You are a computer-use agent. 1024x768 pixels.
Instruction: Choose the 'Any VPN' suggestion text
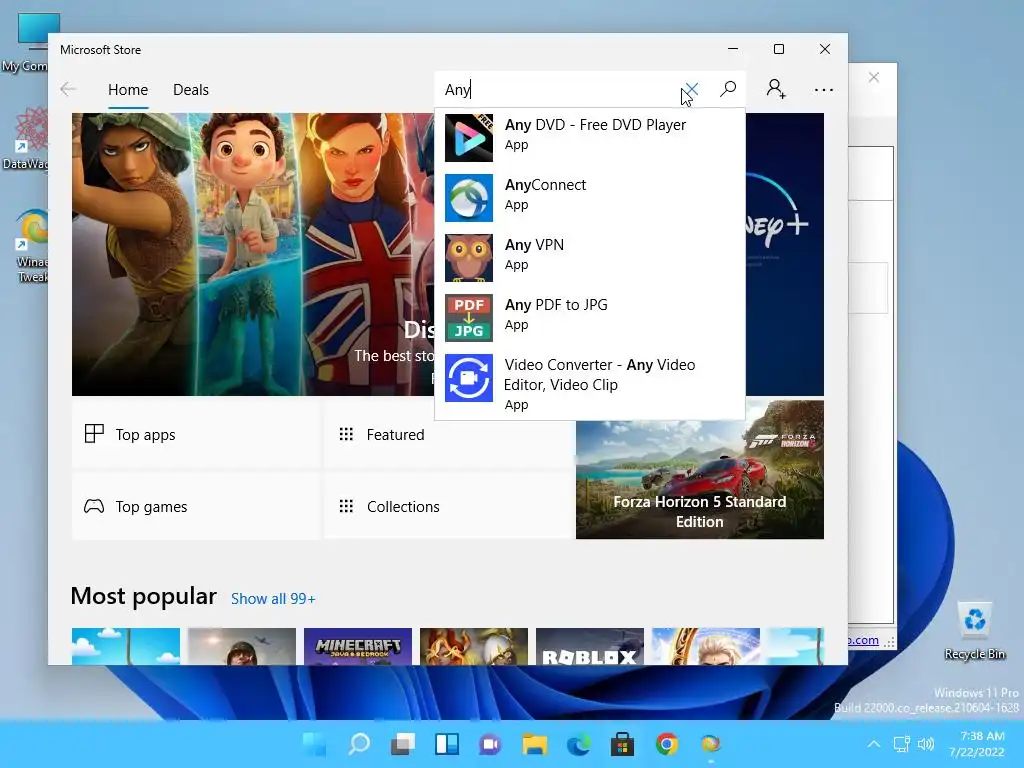tap(534, 245)
